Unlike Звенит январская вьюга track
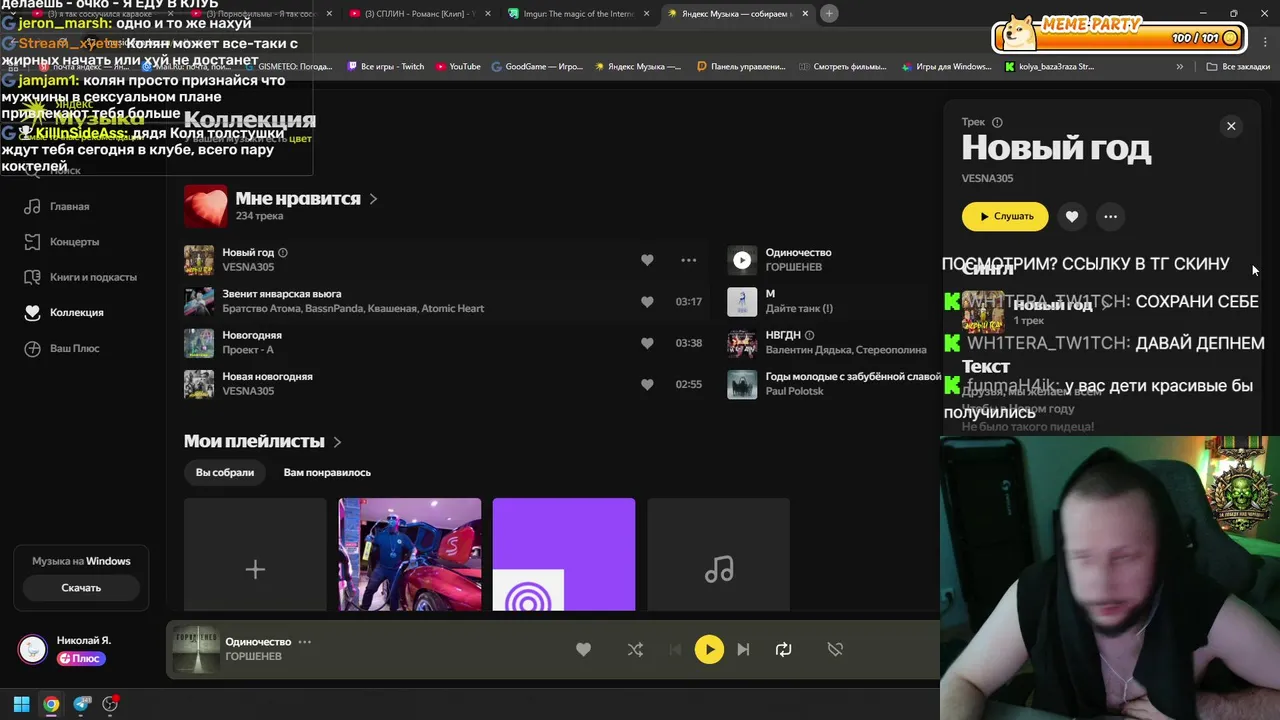Screen dimensions: 1280x720 [647, 301]
